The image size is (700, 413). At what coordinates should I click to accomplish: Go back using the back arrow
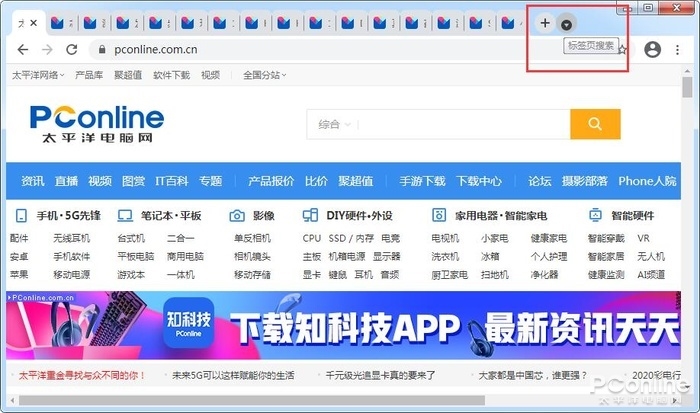[x=22, y=49]
